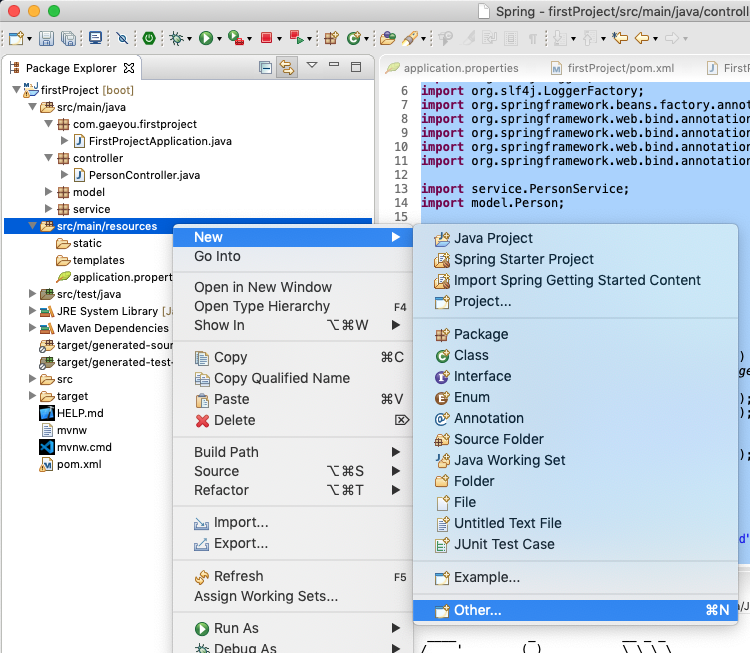
Task: Choose Interface in New submenu
Action: coord(575,376)
